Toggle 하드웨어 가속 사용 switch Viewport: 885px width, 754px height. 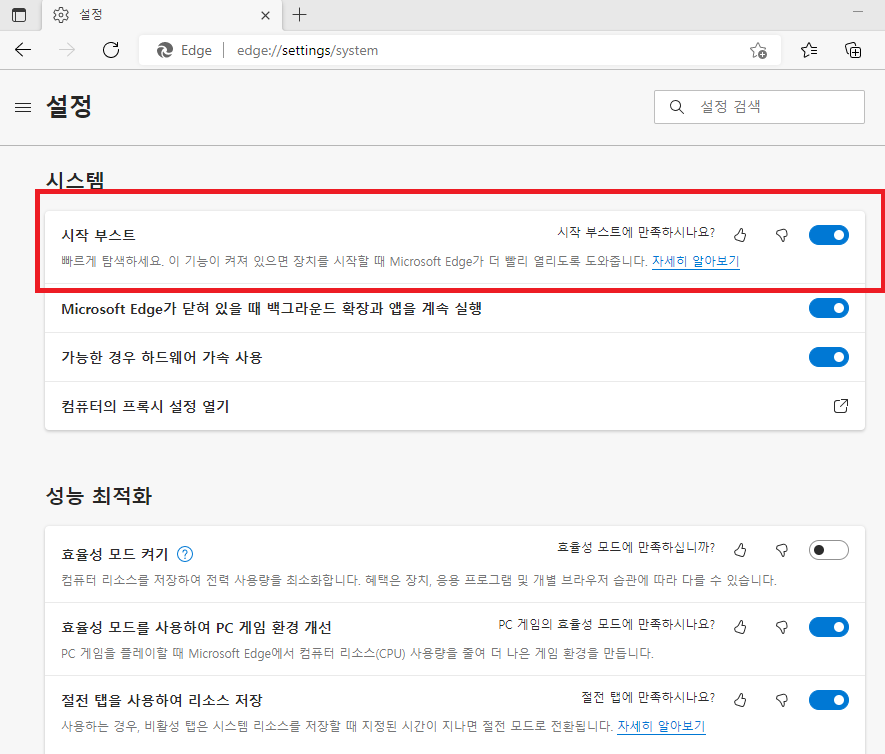coord(829,357)
